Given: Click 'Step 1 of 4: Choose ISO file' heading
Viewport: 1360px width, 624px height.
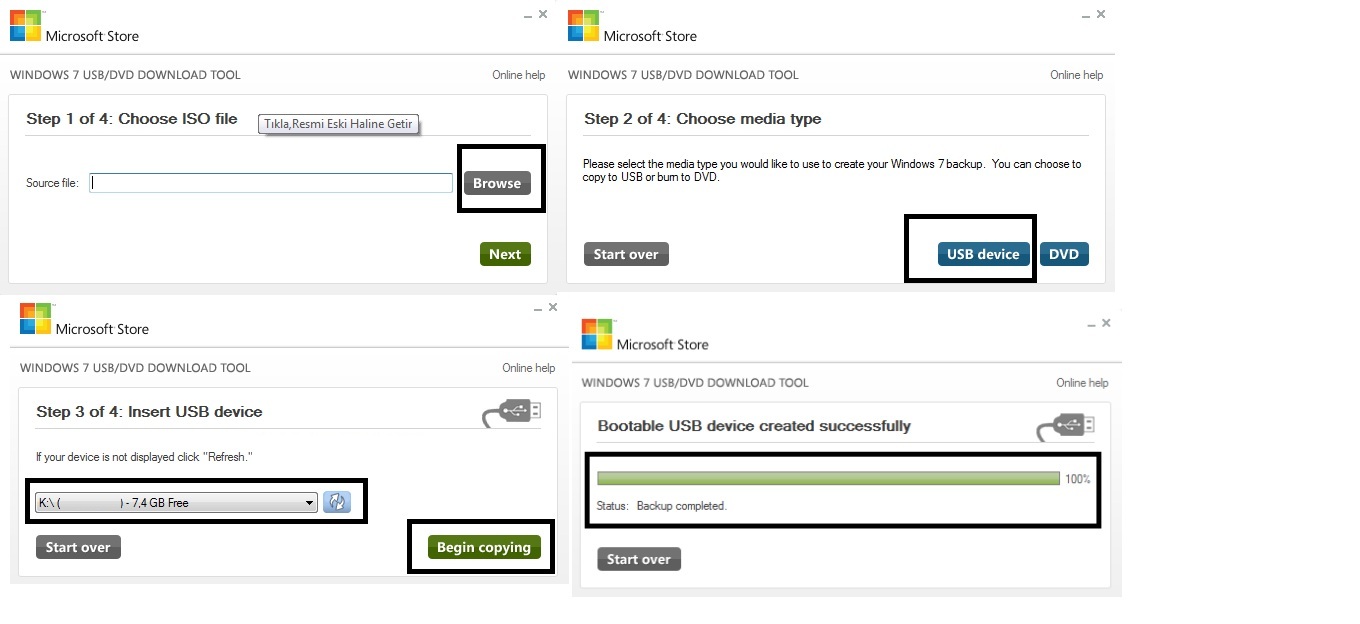Looking at the screenshot, I should click(x=132, y=119).
